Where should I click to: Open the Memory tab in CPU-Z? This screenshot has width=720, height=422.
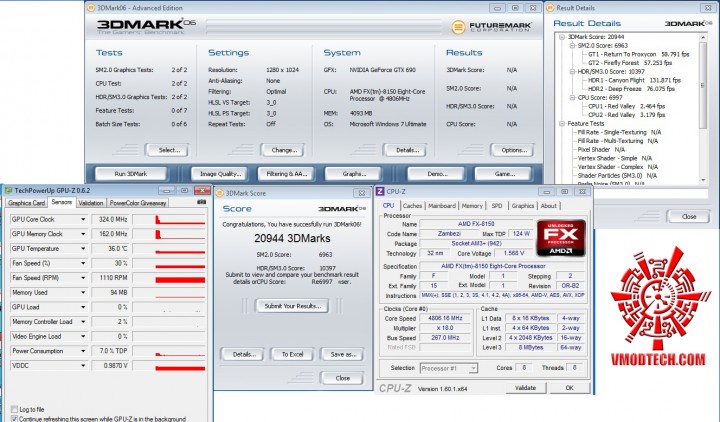[x=472, y=206]
